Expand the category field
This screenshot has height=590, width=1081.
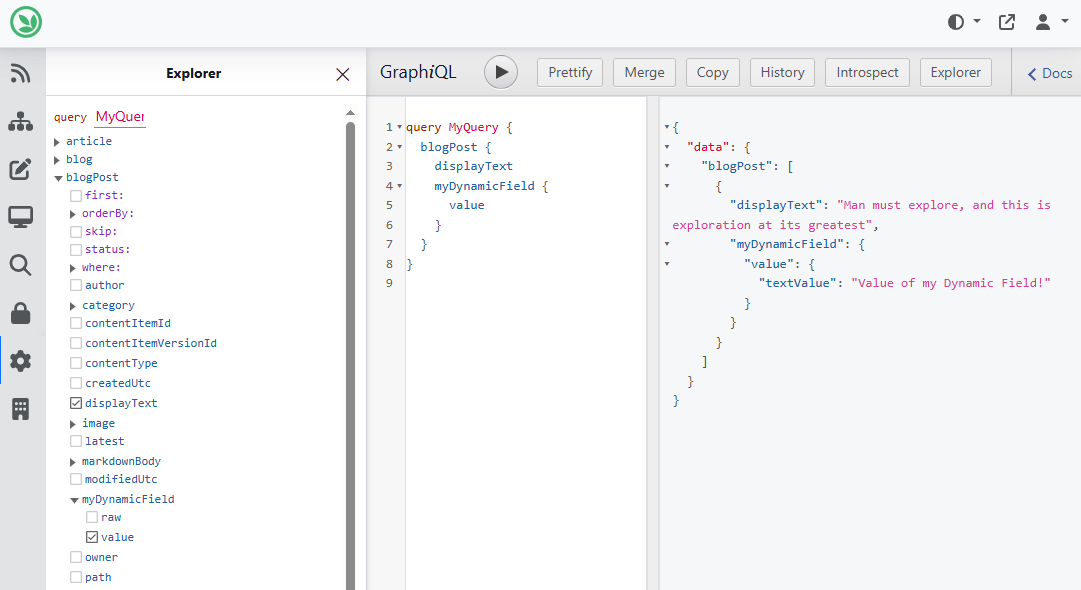coord(73,305)
